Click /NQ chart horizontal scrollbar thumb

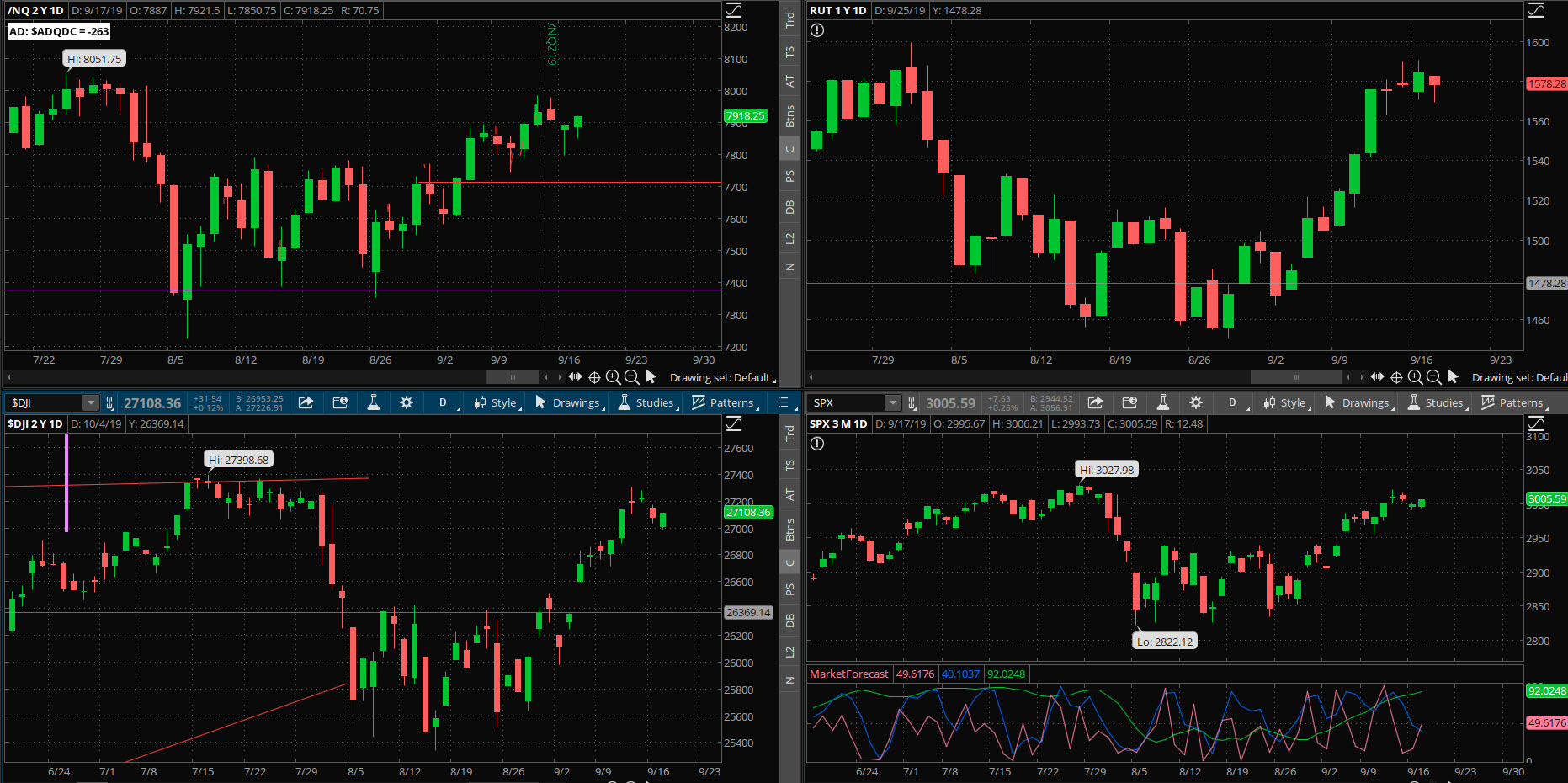(x=513, y=377)
